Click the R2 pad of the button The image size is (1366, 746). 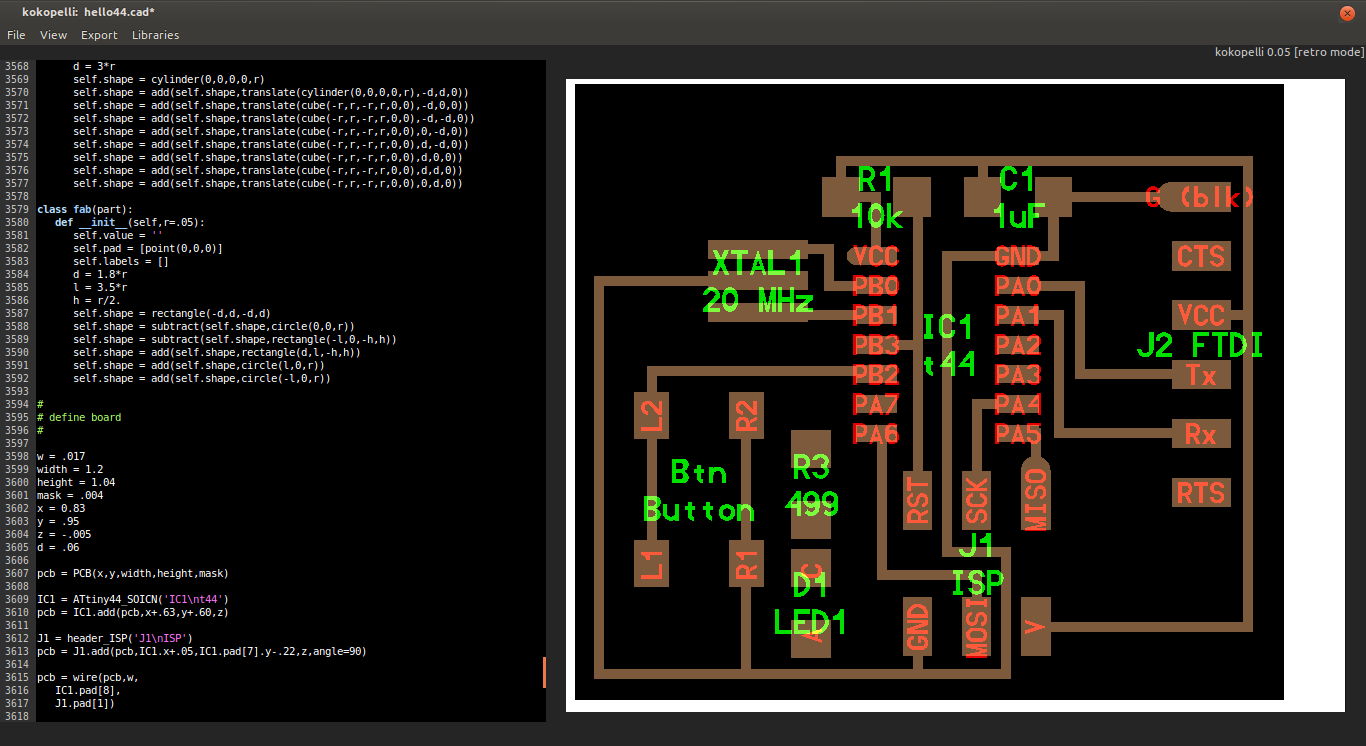coord(746,414)
